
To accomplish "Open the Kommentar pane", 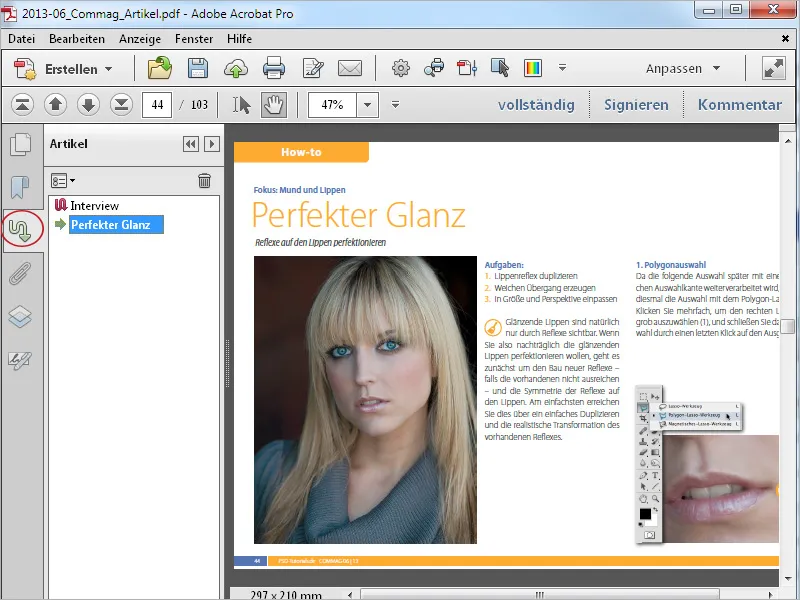I will pyautogui.click(x=740, y=105).
